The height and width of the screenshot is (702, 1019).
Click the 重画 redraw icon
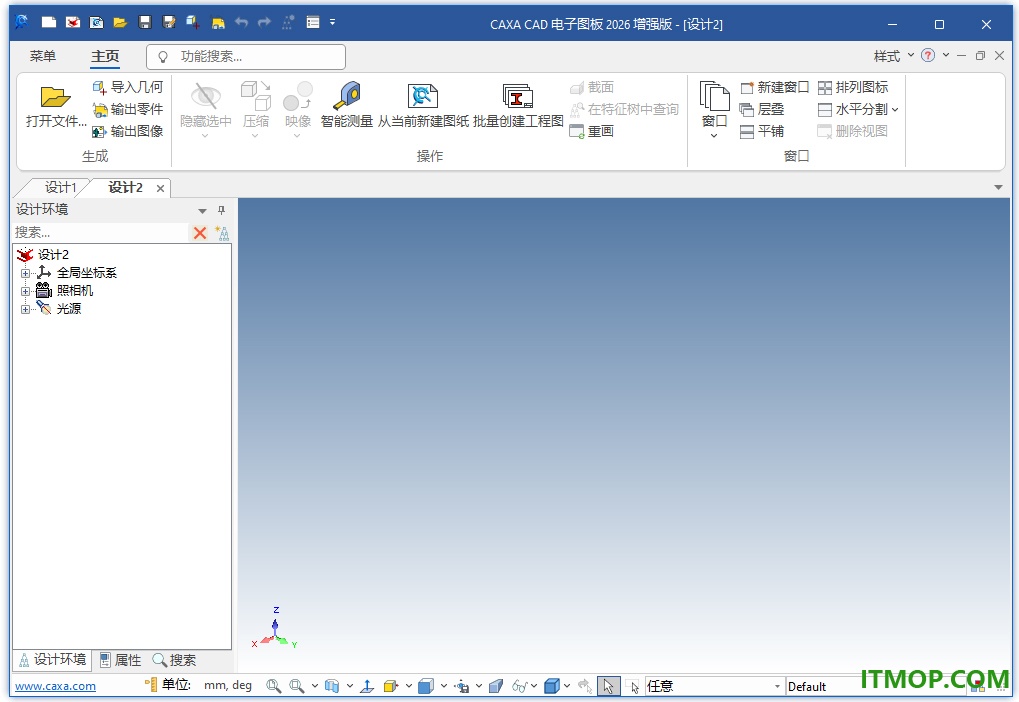576,131
